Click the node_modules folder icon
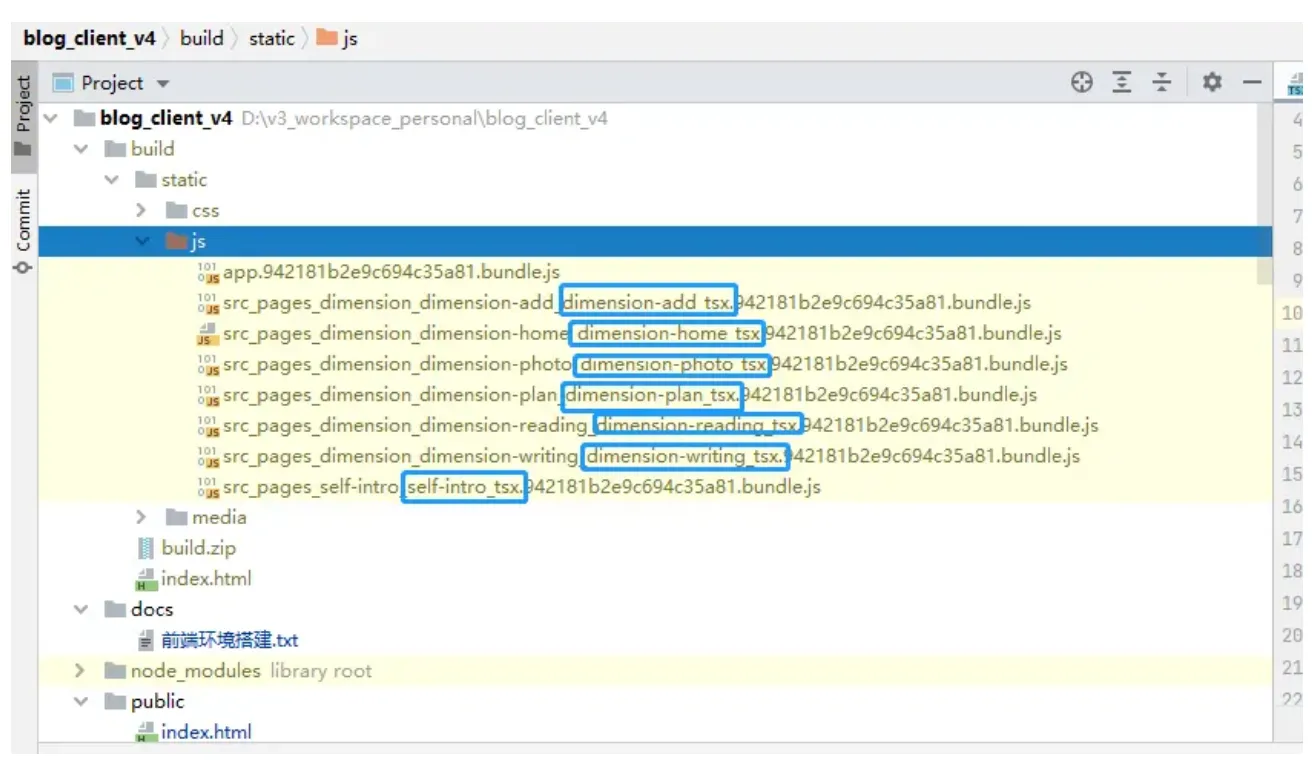This screenshot has width=1312, height=764. click(115, 671)
